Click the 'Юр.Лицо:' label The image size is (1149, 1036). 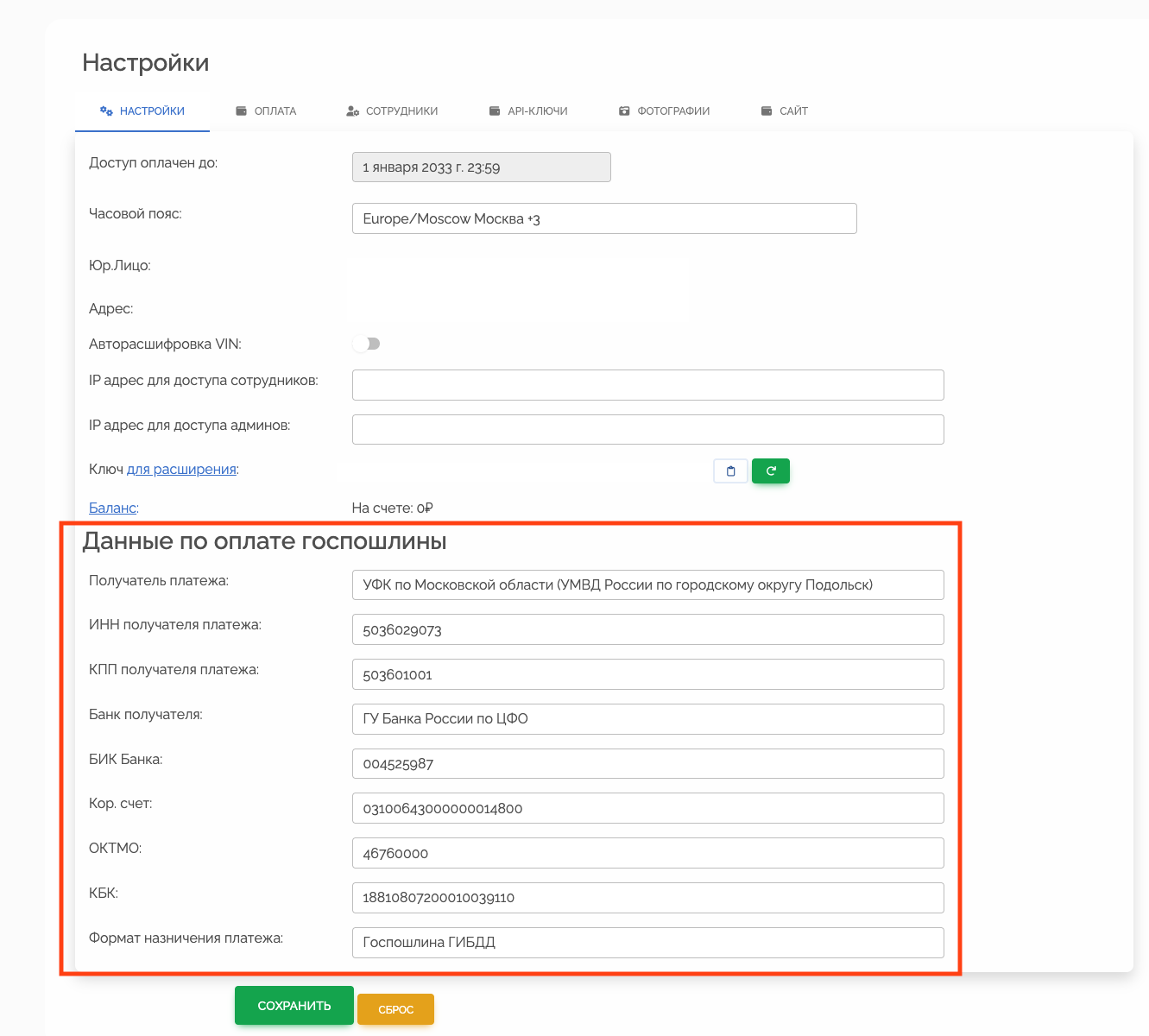(x=120, y=266)
